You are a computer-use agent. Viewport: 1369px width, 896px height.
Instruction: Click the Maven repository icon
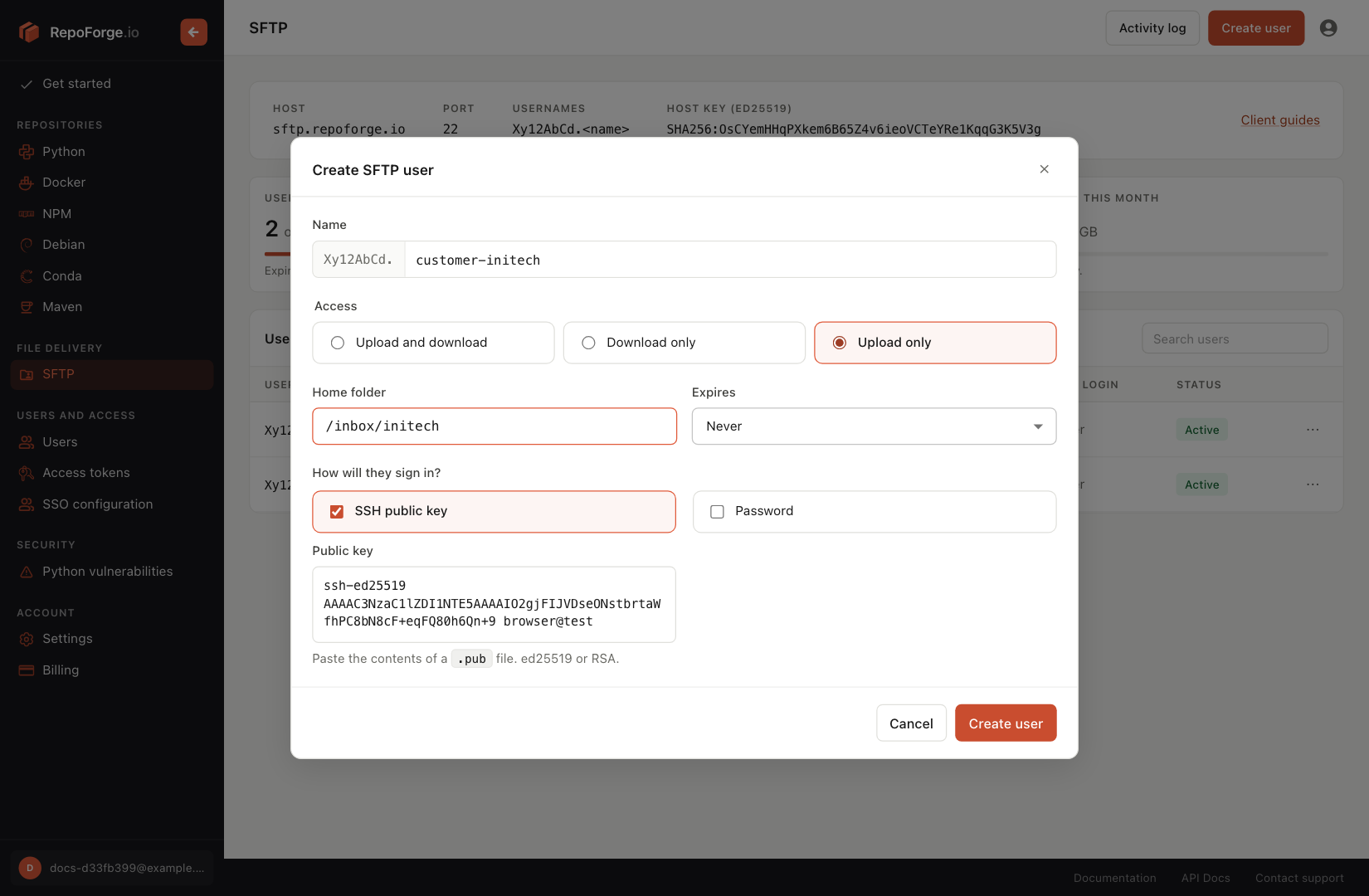click(x=27, y=307)
